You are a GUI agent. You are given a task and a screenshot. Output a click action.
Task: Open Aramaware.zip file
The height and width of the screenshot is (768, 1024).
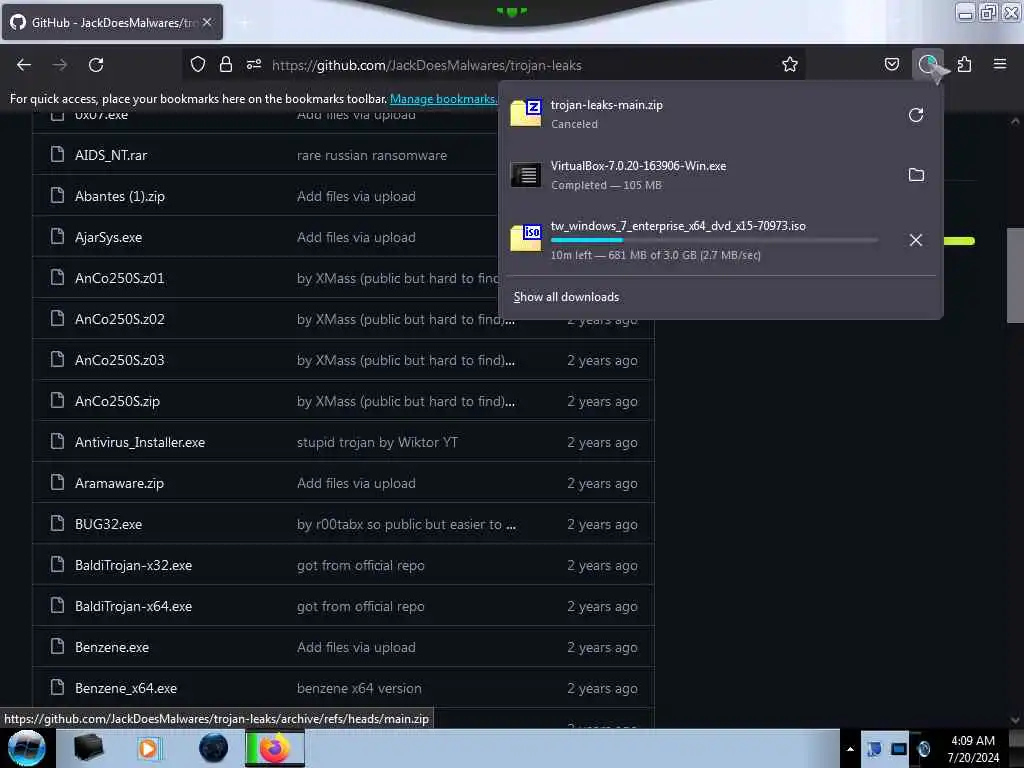pyautogui.click(x=120, y=484)
